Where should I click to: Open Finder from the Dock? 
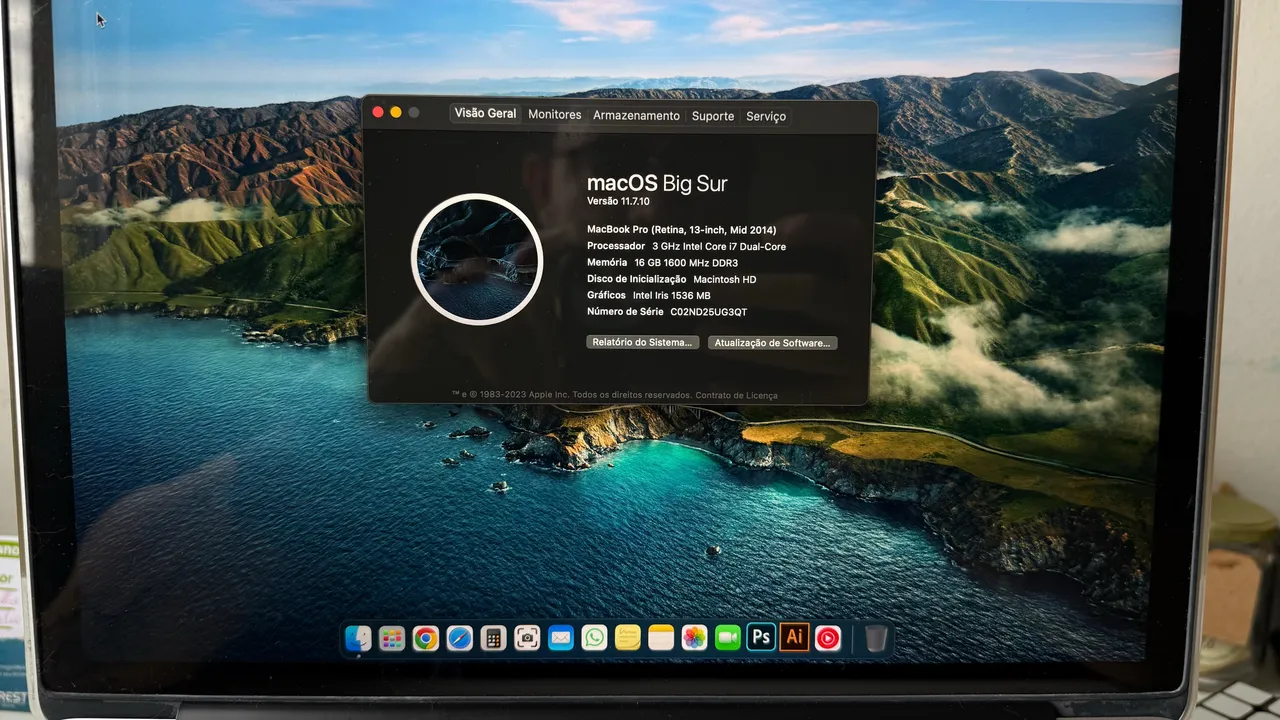point(358,638)
